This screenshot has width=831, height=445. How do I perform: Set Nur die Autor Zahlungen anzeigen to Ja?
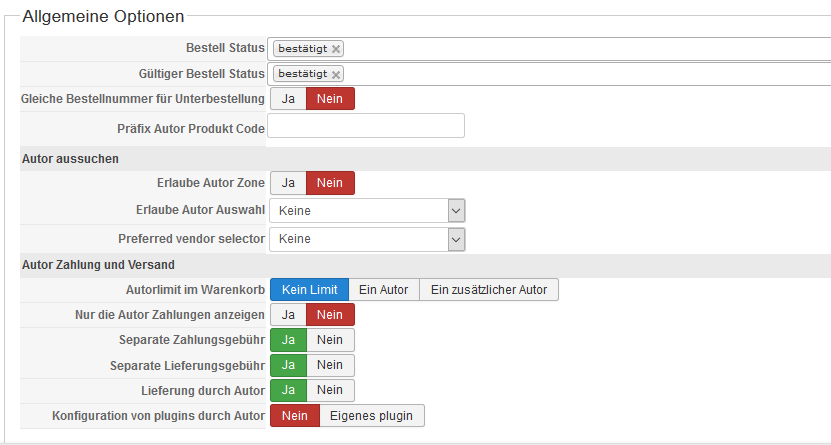(x=288, y=315)
